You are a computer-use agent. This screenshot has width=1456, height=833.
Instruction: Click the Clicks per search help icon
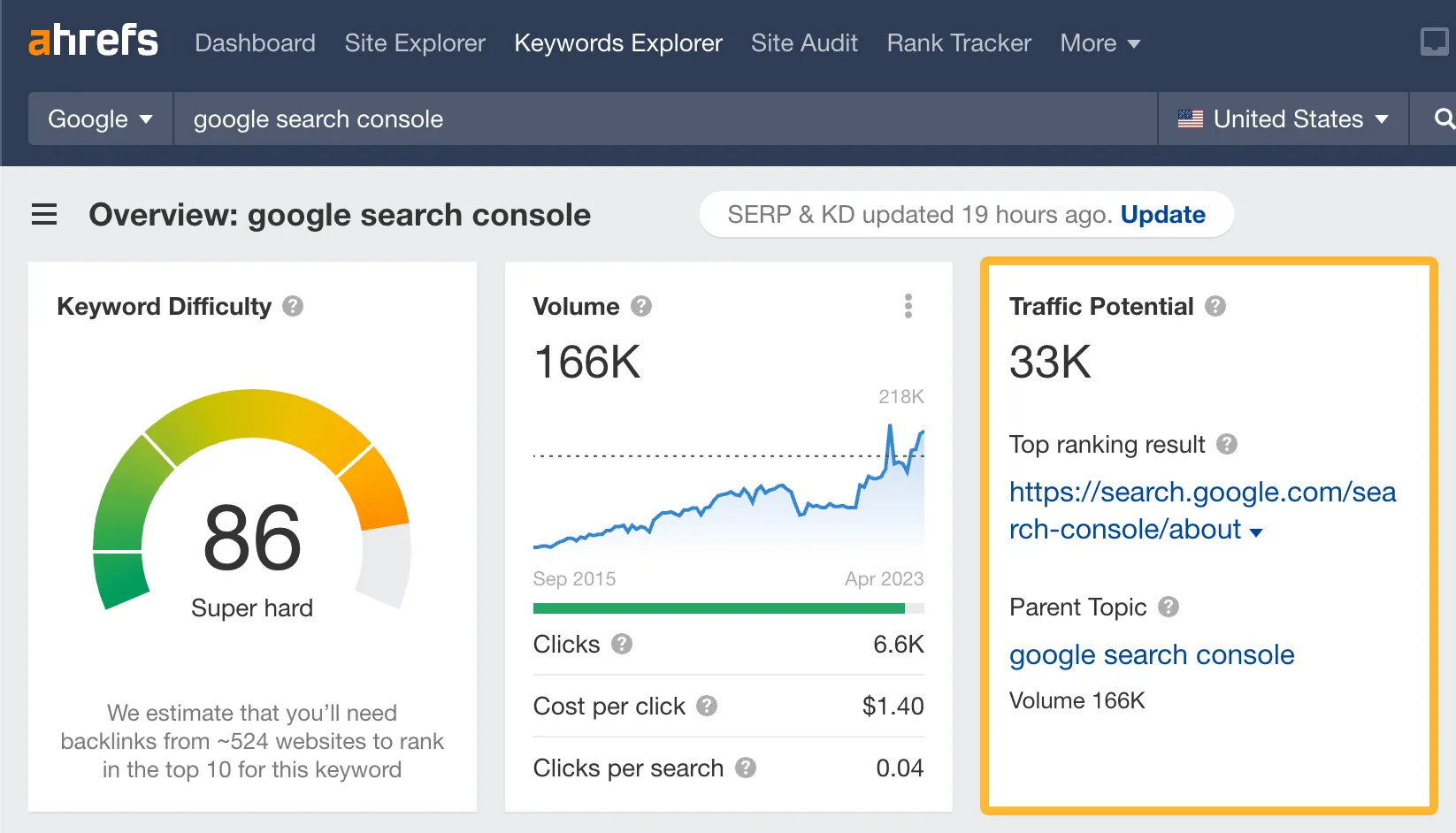746,768
